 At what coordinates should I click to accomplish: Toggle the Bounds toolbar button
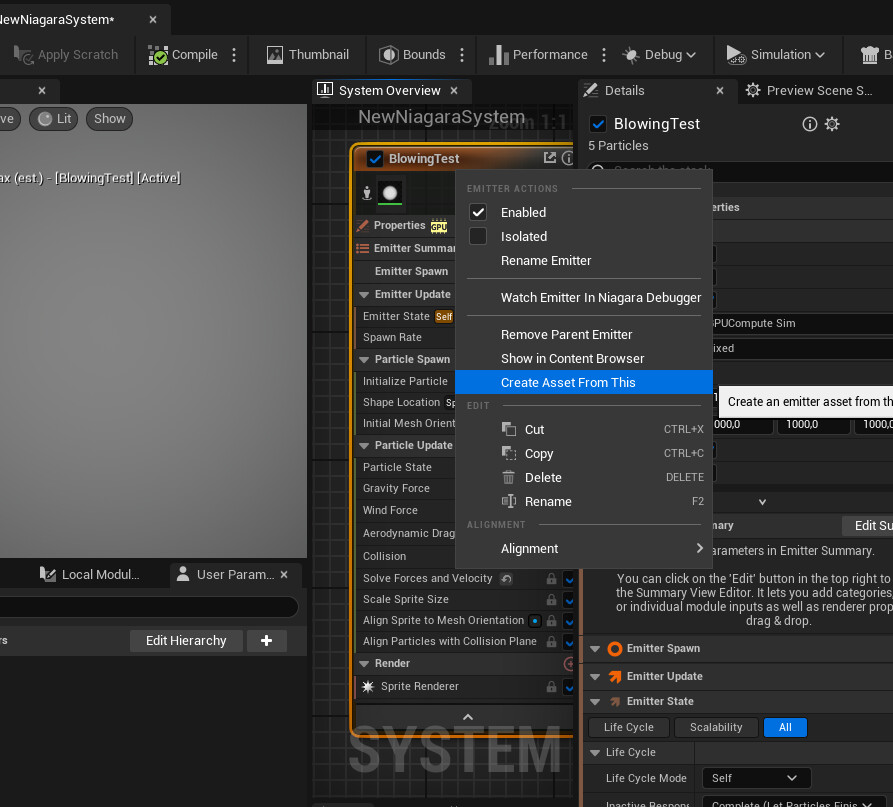412,55
